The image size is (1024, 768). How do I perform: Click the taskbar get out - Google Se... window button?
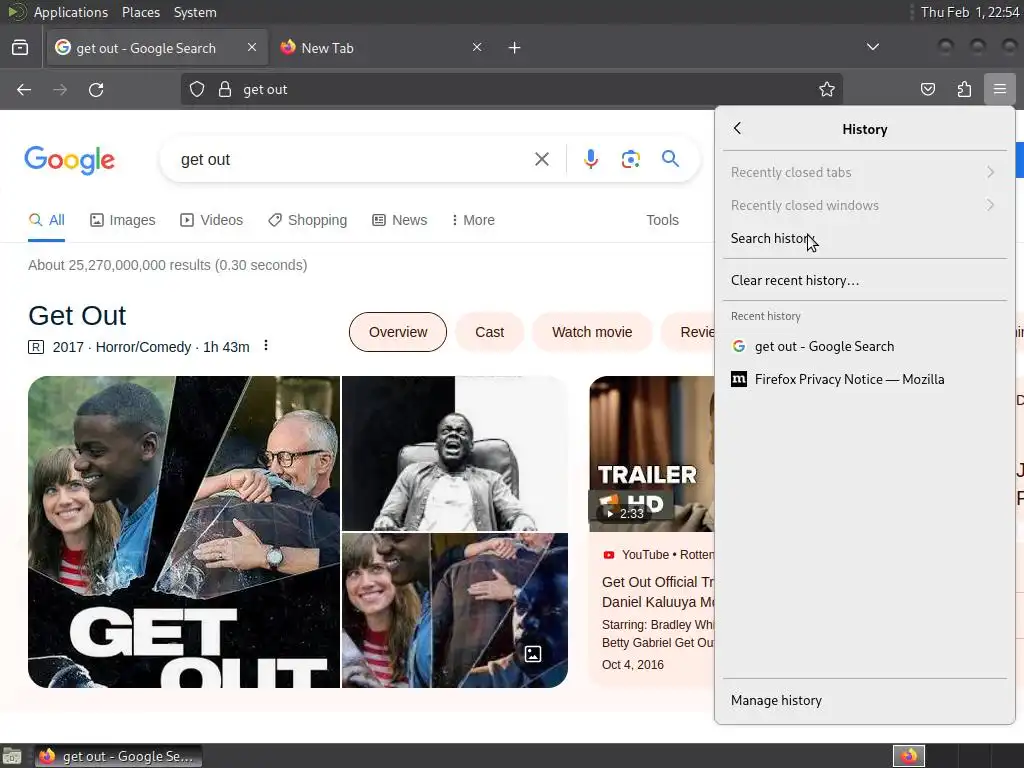pos(118,756)
